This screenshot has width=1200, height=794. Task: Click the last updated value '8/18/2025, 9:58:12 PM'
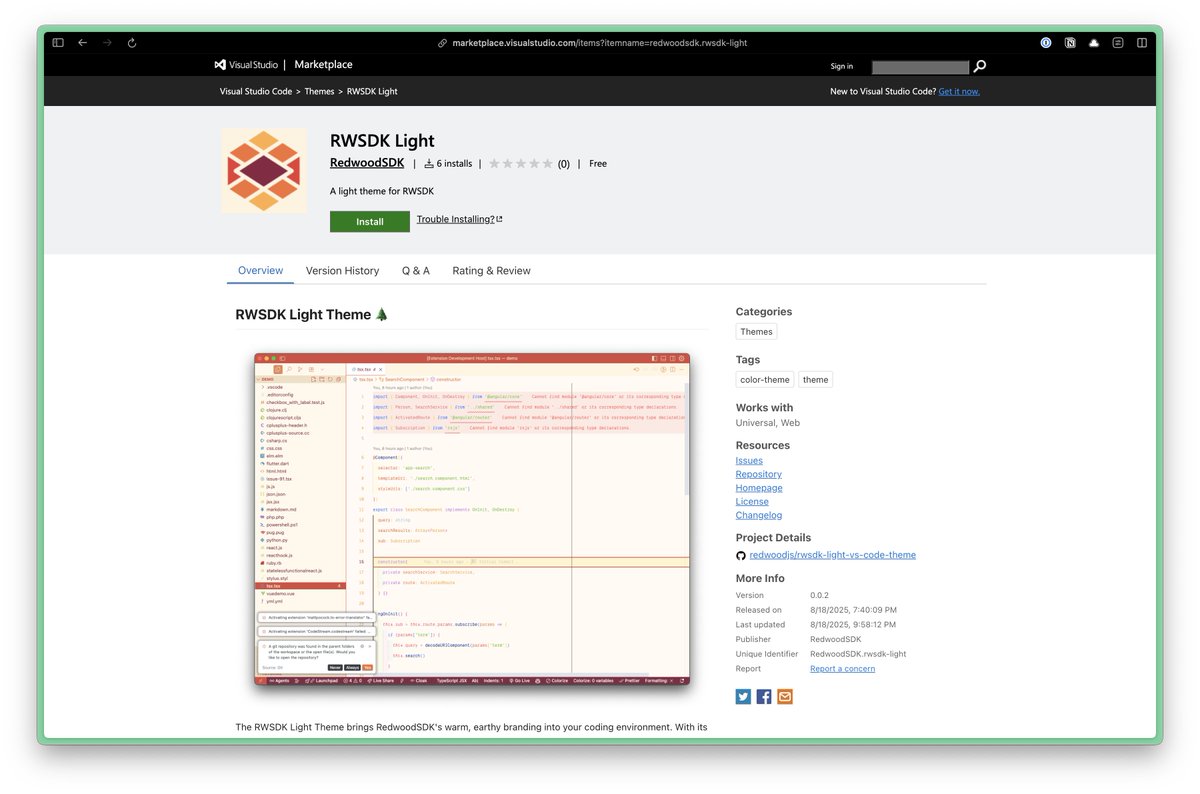click(x=853, y=624)
